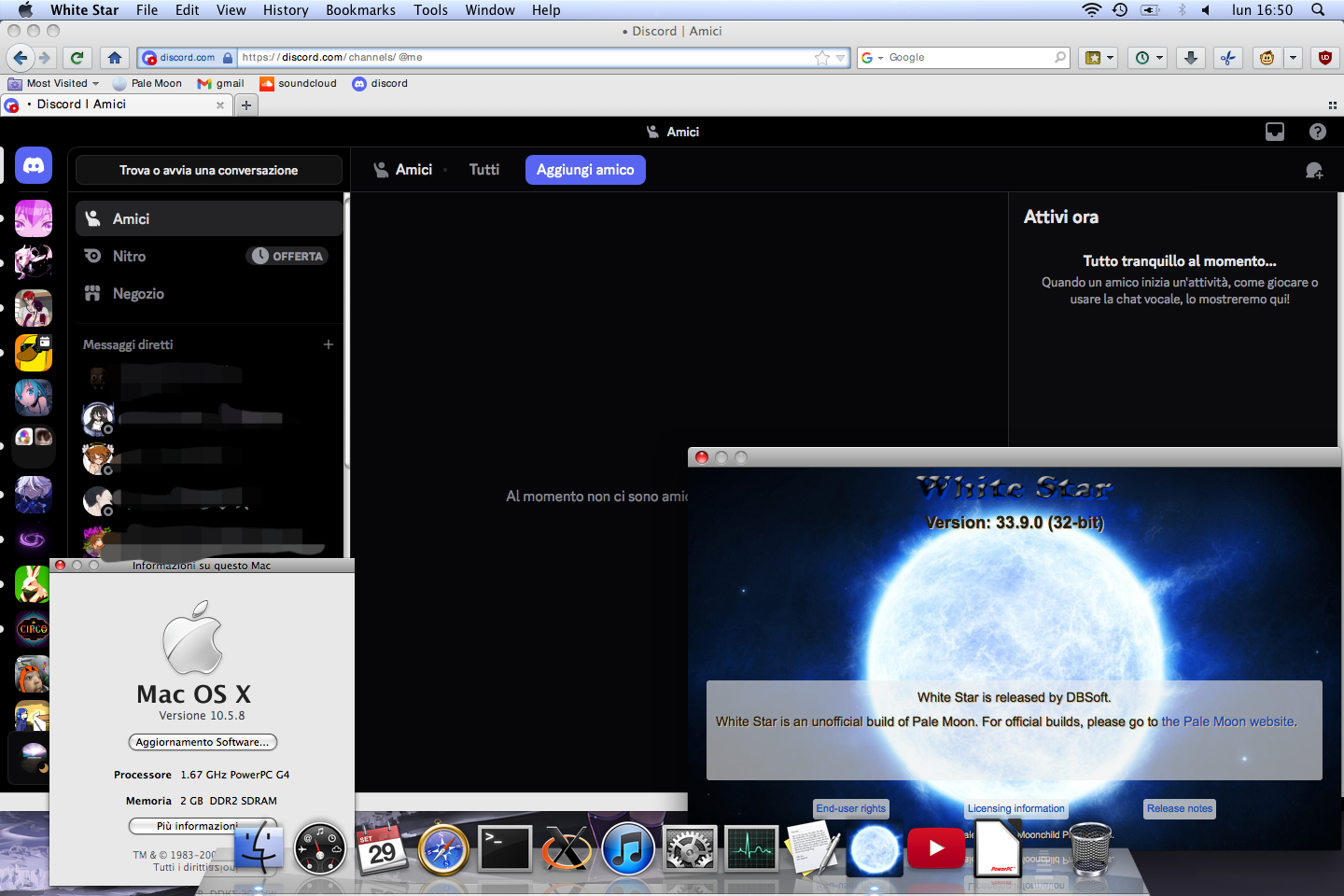Open Activity Monitor from the Dock
Viewport: 1344px width, 896px height.
pyautogui.click(x=751, y=849)
